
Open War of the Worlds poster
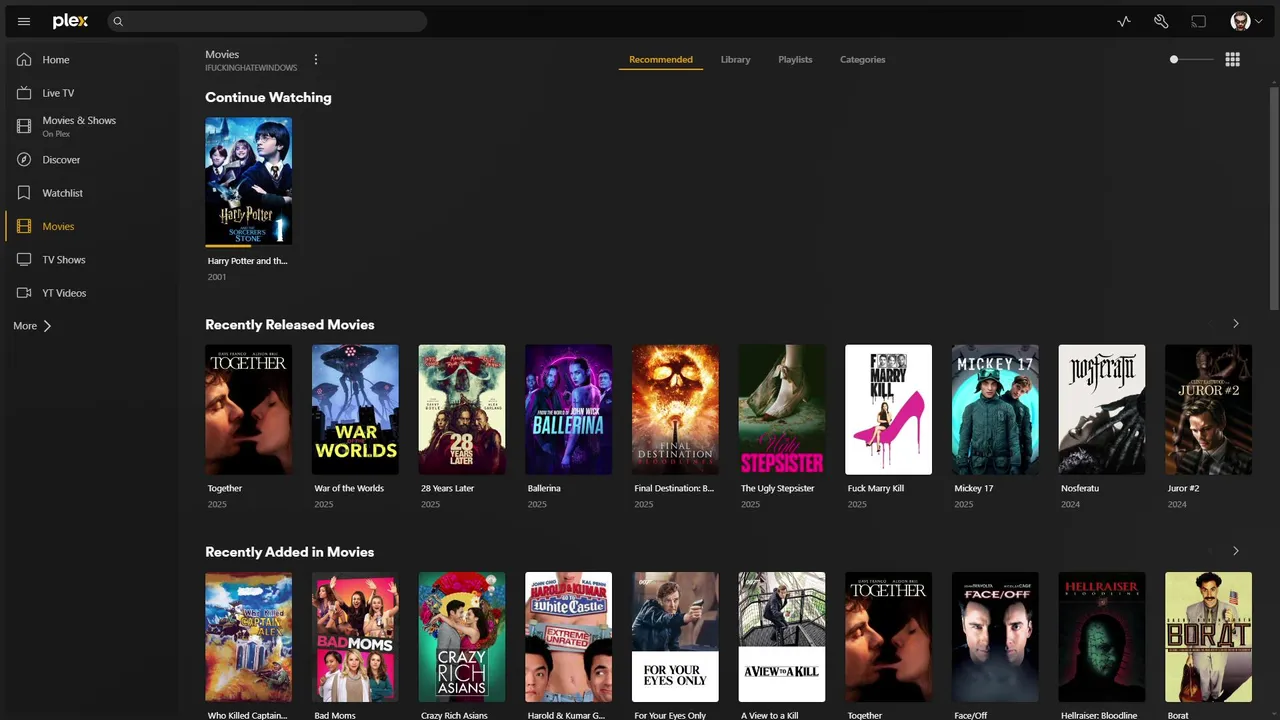[x=355, y=409]
